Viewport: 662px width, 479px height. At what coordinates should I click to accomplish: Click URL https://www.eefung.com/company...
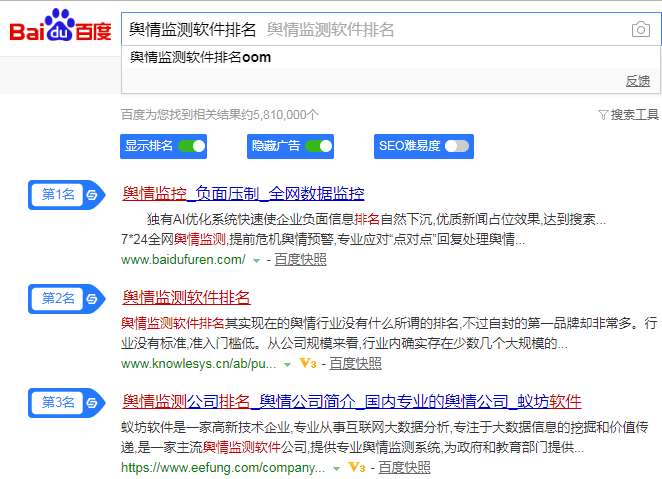[x=223, y=467]
